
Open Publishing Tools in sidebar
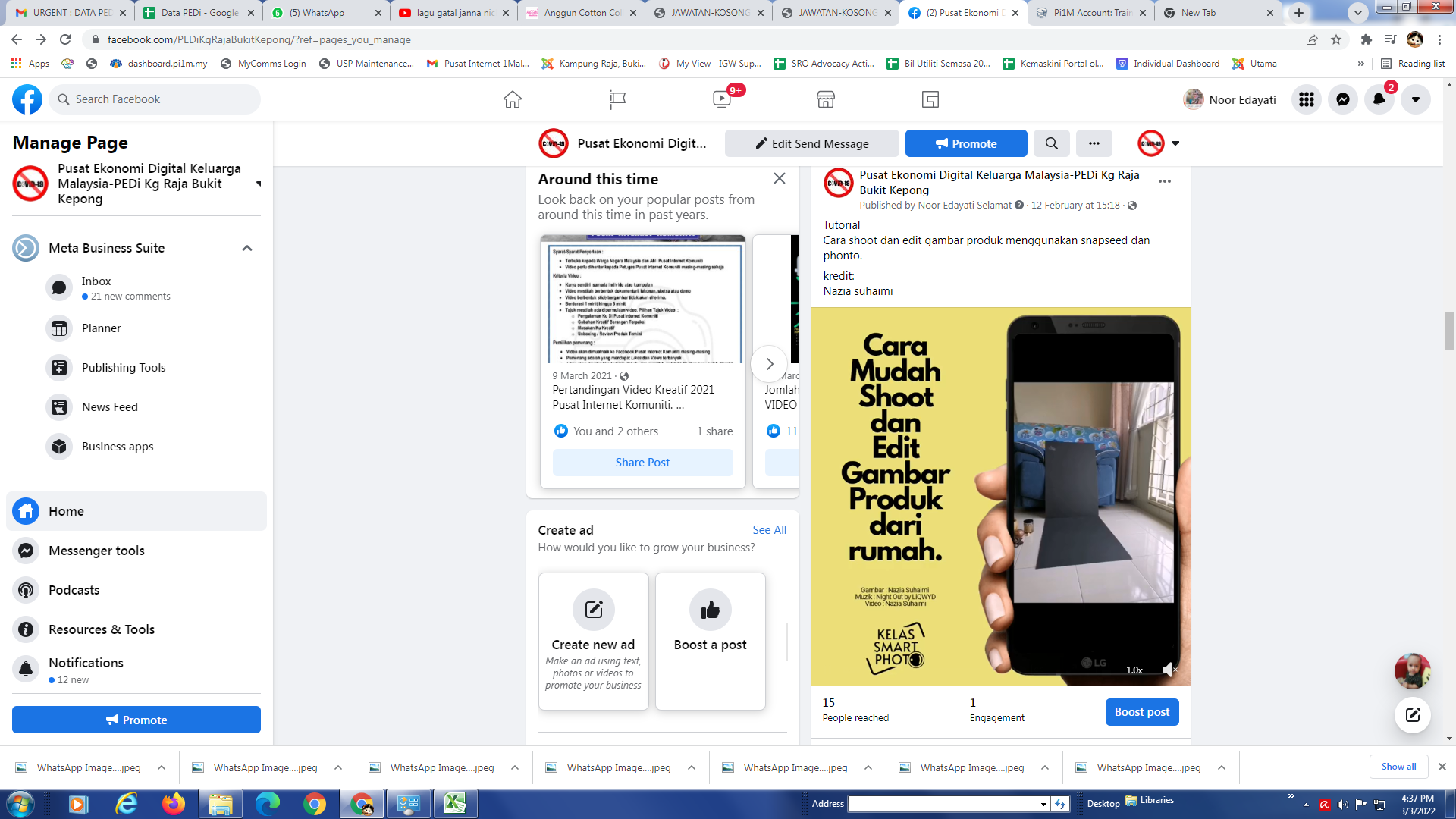(124, 368)
